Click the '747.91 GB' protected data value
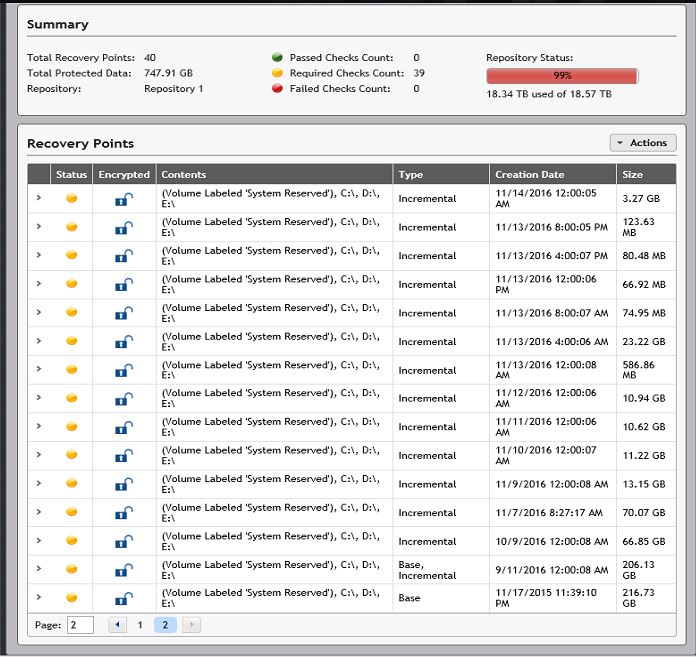Viewport: 696px width, 657px height. (168, 73)
